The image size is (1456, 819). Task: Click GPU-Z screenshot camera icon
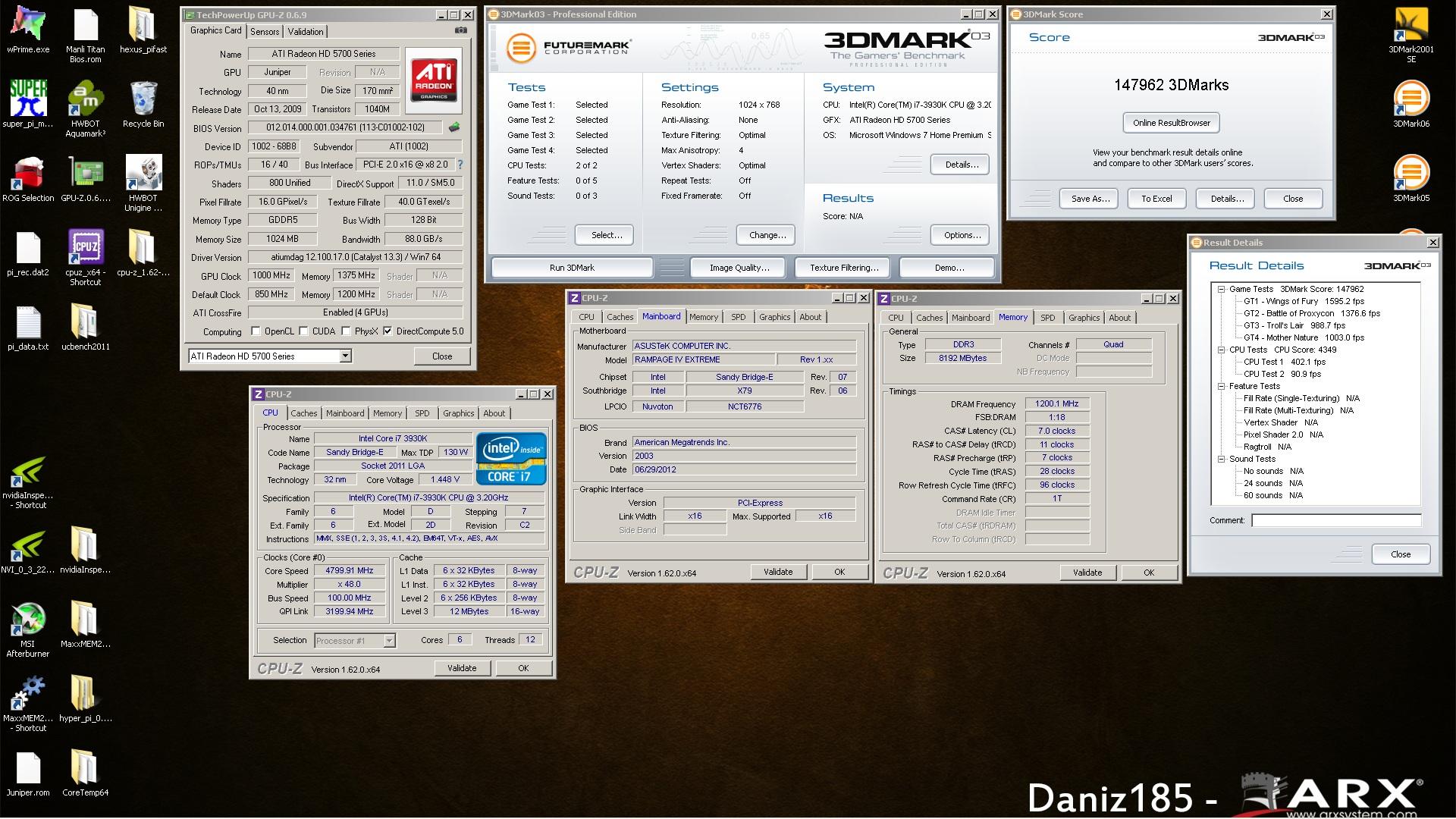point(460,30)
